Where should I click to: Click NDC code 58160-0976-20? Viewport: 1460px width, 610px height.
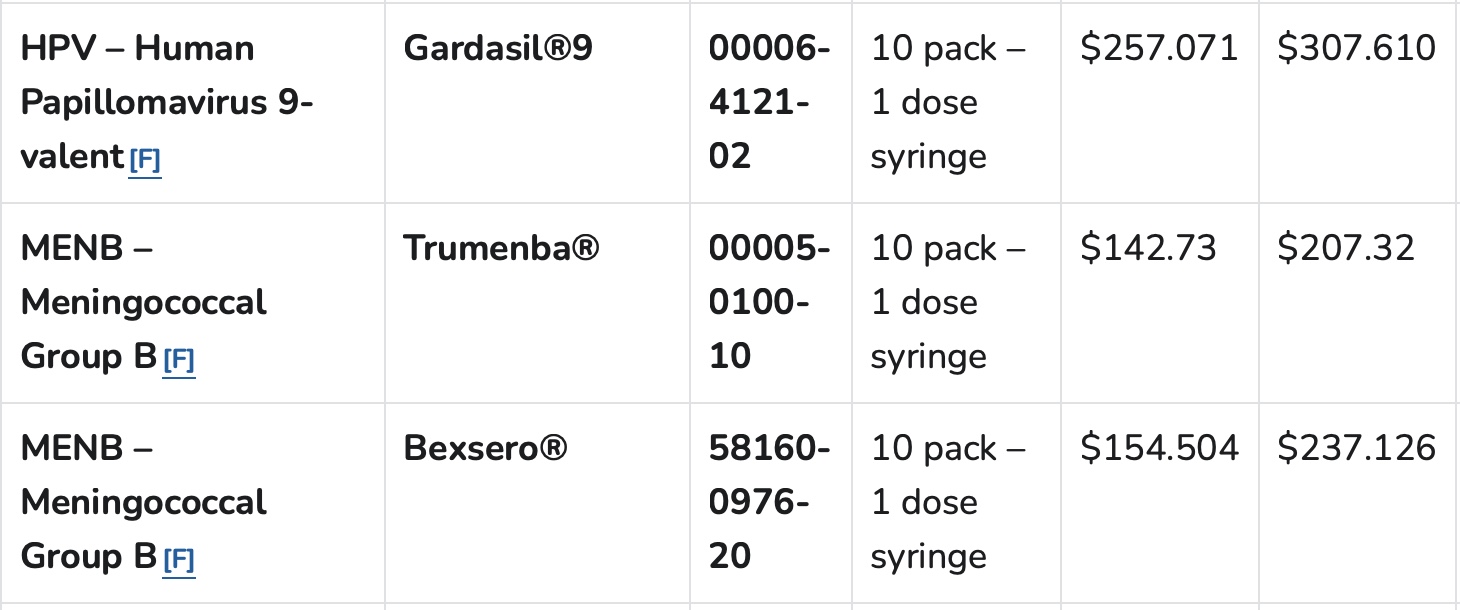point(769,502)
